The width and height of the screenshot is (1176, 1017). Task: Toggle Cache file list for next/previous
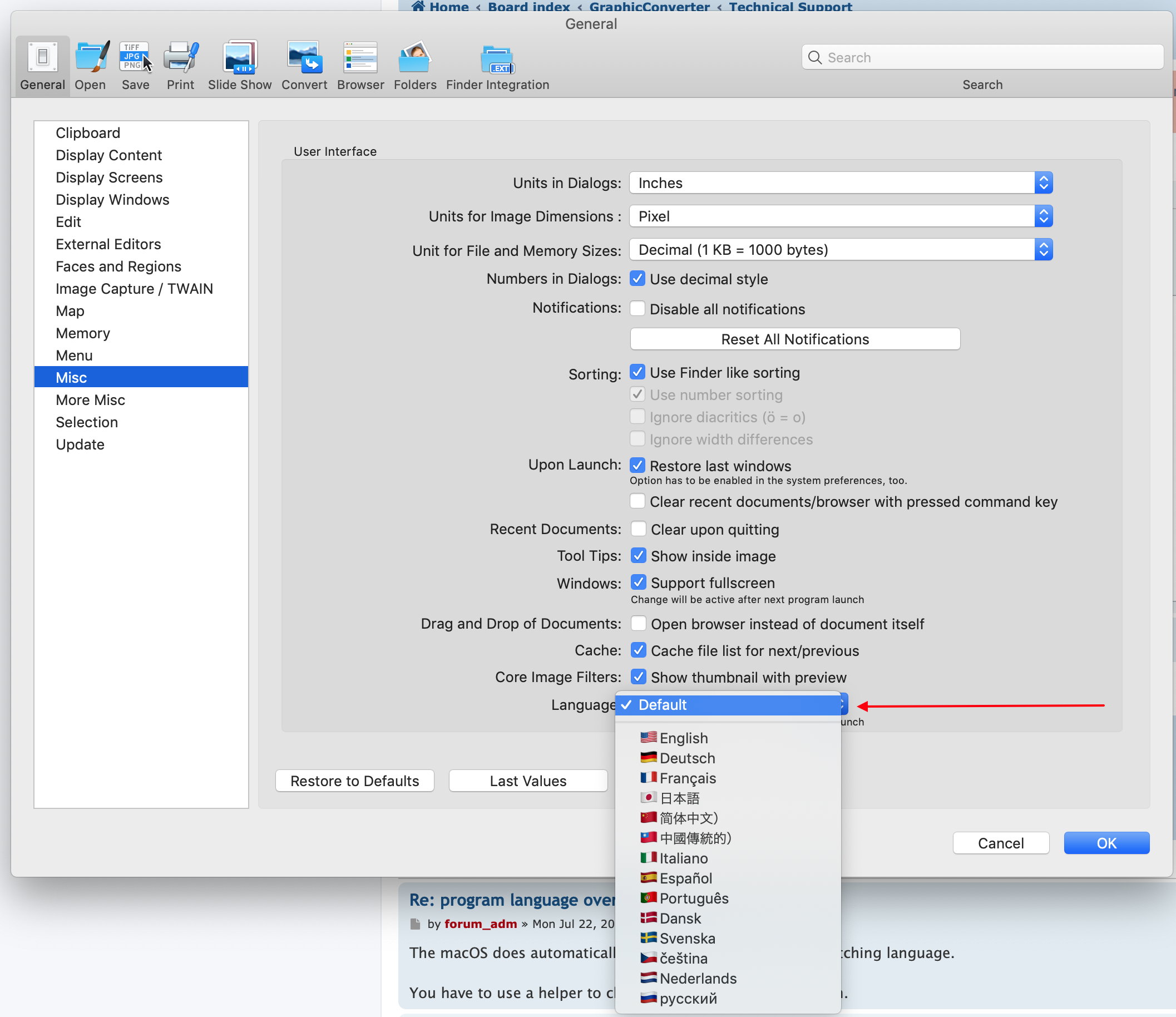pyautogui.click(x=636, y=650)
